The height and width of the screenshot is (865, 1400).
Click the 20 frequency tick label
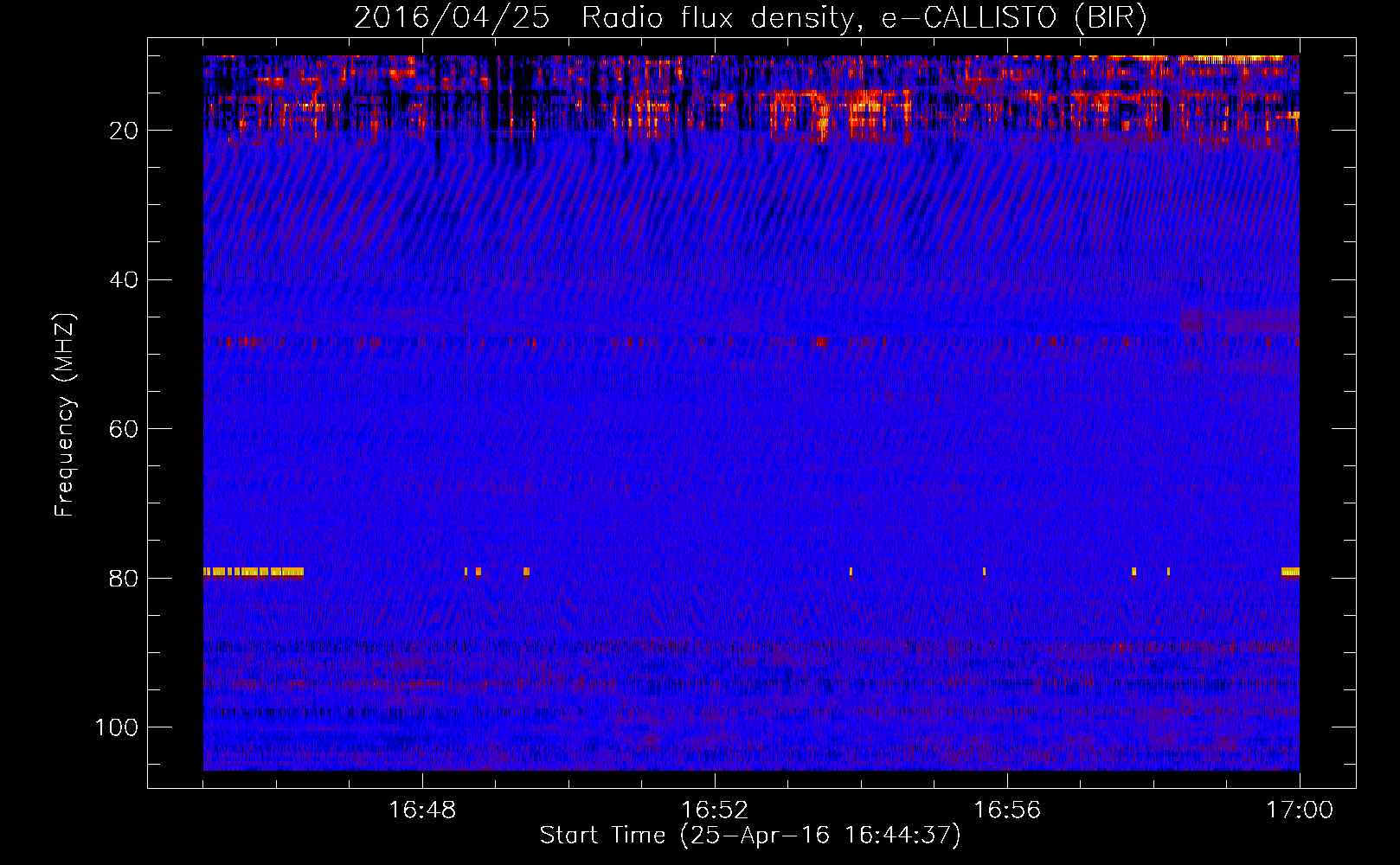click(x=125, y=131)
